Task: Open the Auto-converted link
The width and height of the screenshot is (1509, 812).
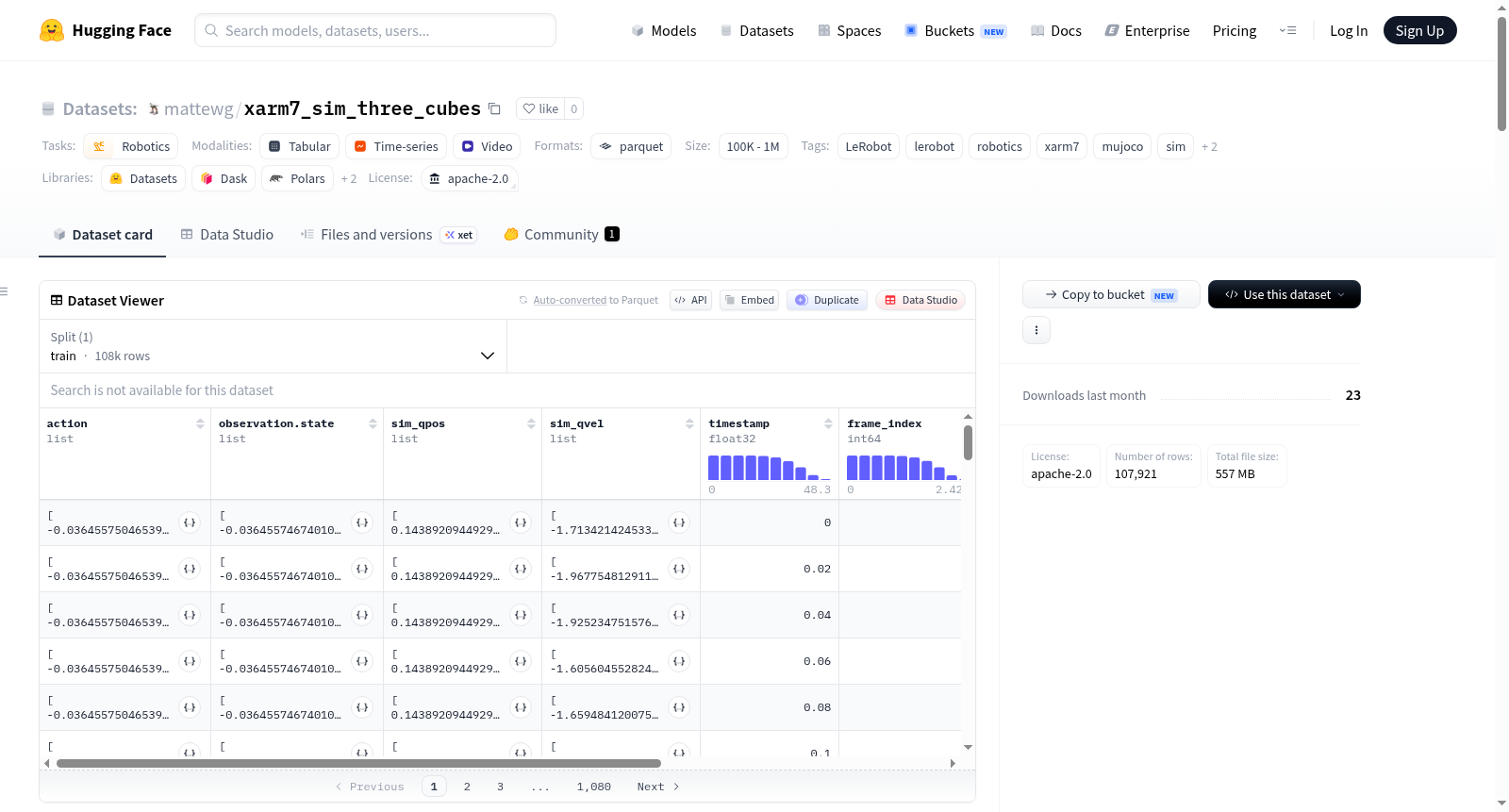Action: tap(570, 300)
